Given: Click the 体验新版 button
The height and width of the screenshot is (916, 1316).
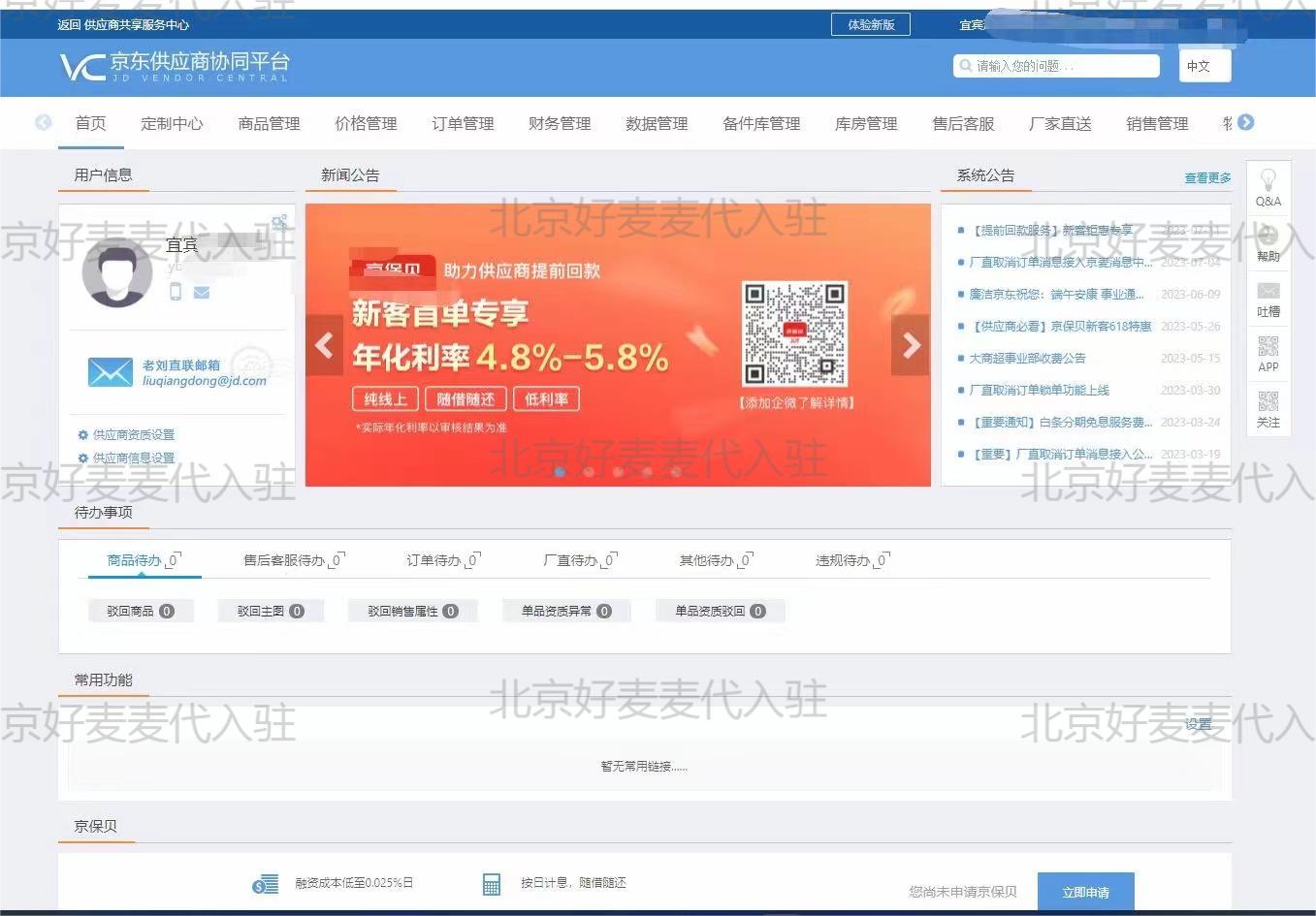Looking at the screenshot, I should coord(871,24).
